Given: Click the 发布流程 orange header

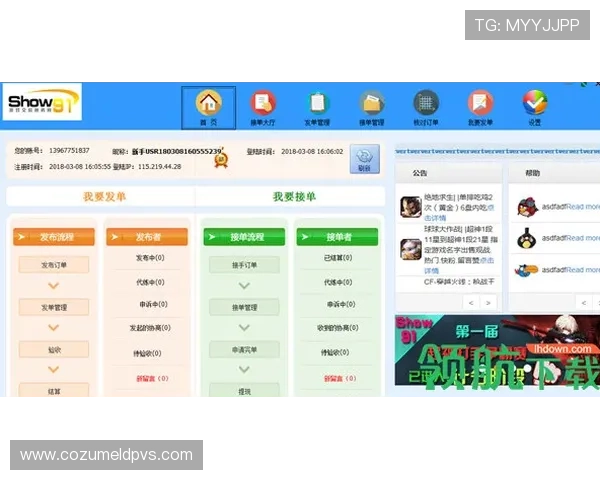Looking at the screenshot, I should [x=54, y=237].
